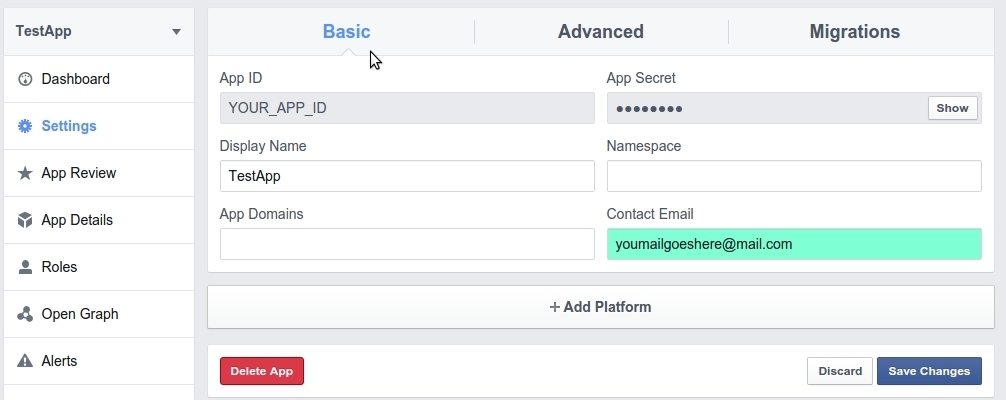Discard the unsaved changes

pyautogui.click(x=839, y=371)
